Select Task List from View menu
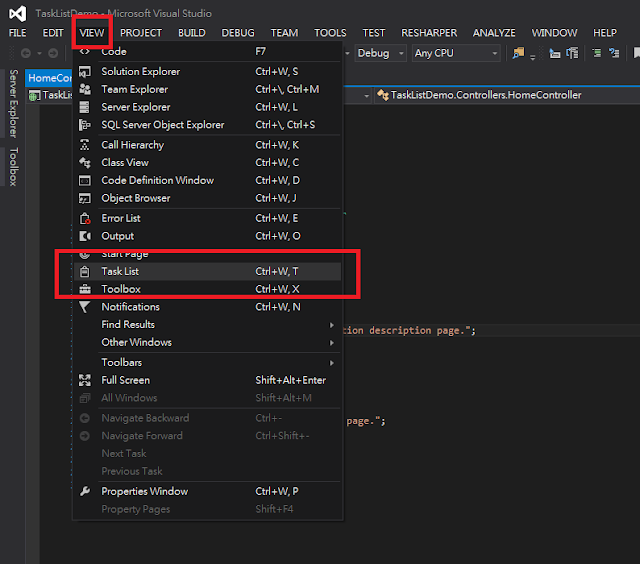The width and height of the screenshot is (640, 564). [x=207, y=271]
